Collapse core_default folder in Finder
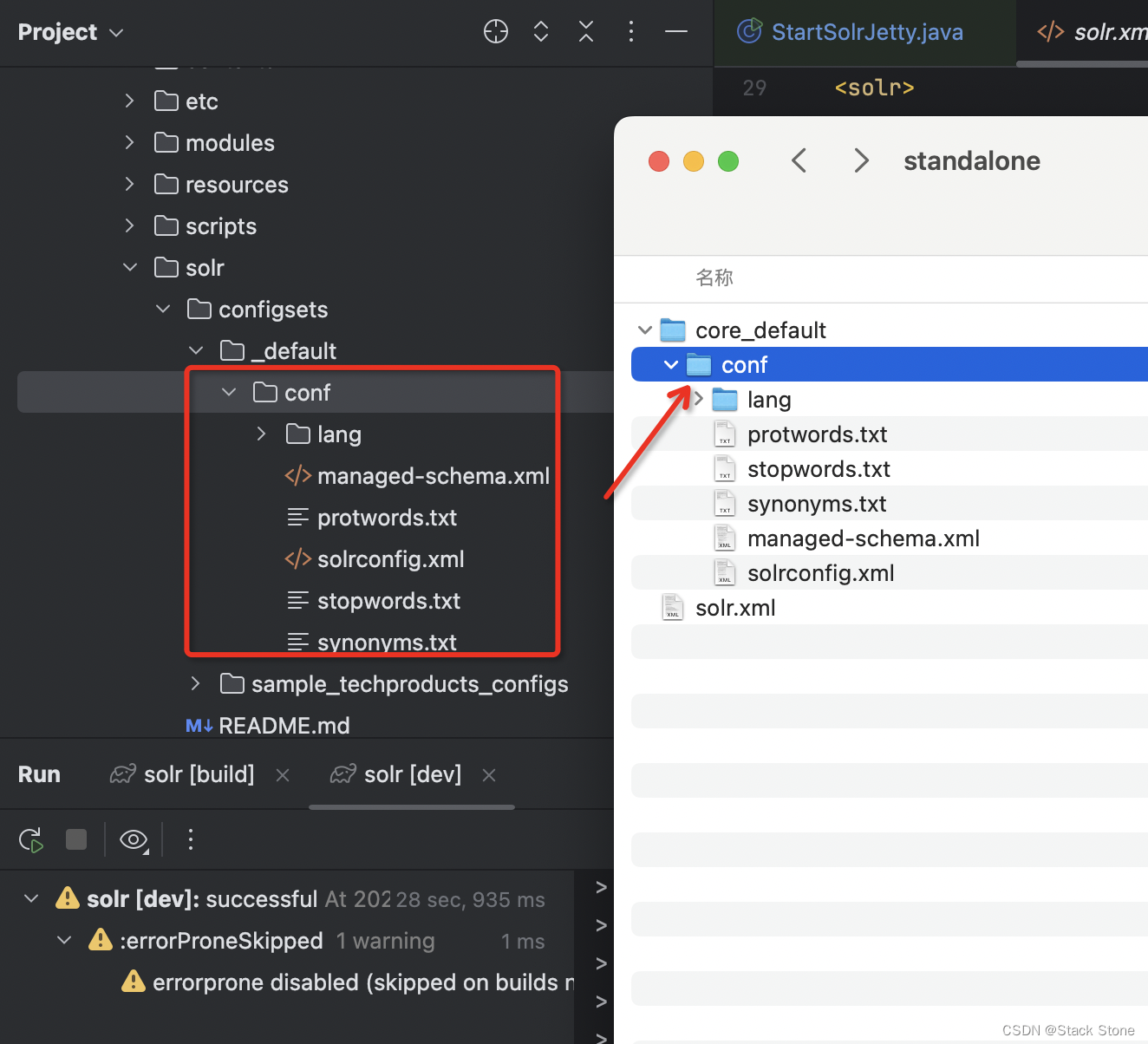The width and height of the screenshot is (1148, 1044). (644, 330)
